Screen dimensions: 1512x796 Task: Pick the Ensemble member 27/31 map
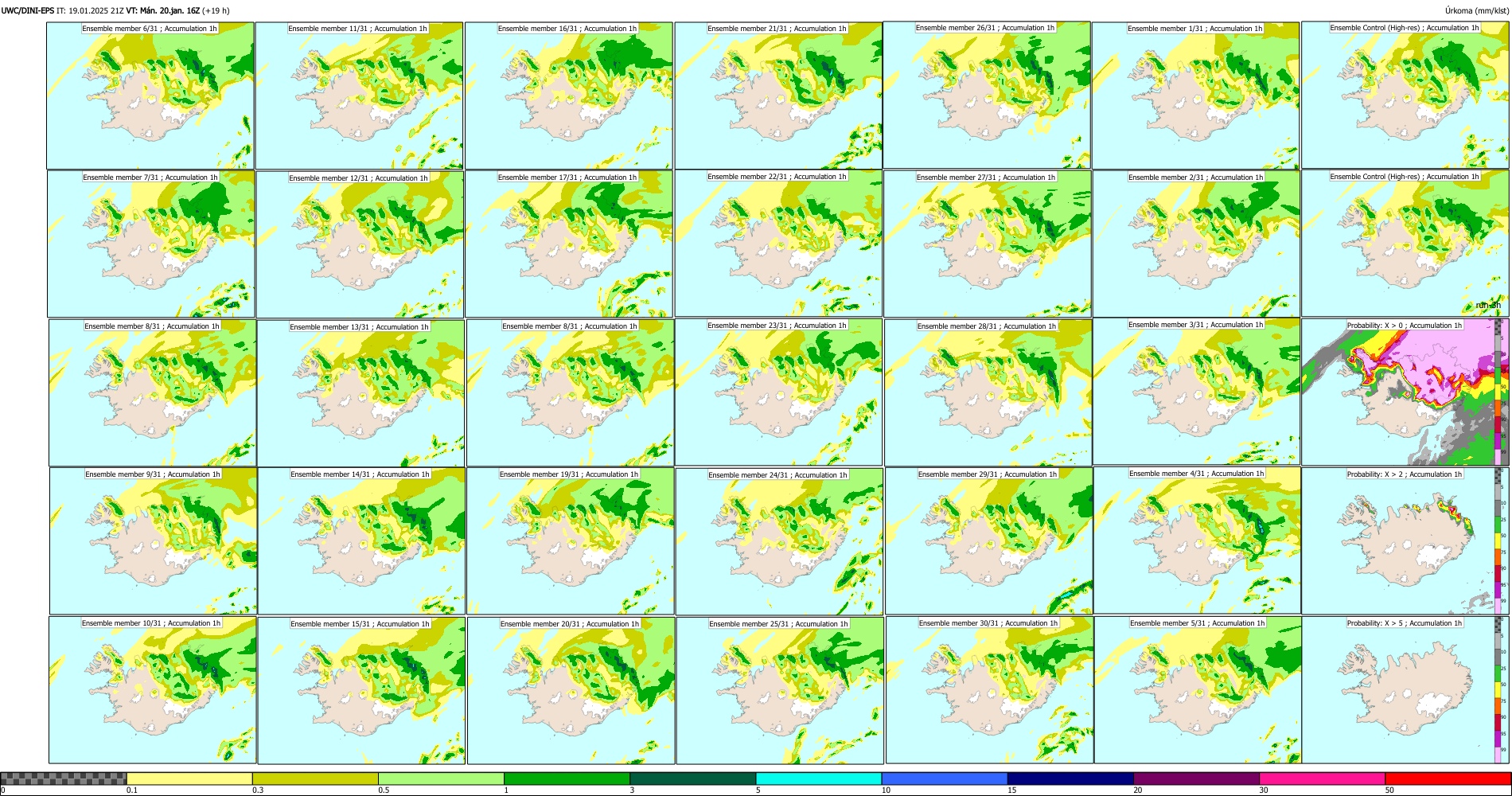click(988, 244)
